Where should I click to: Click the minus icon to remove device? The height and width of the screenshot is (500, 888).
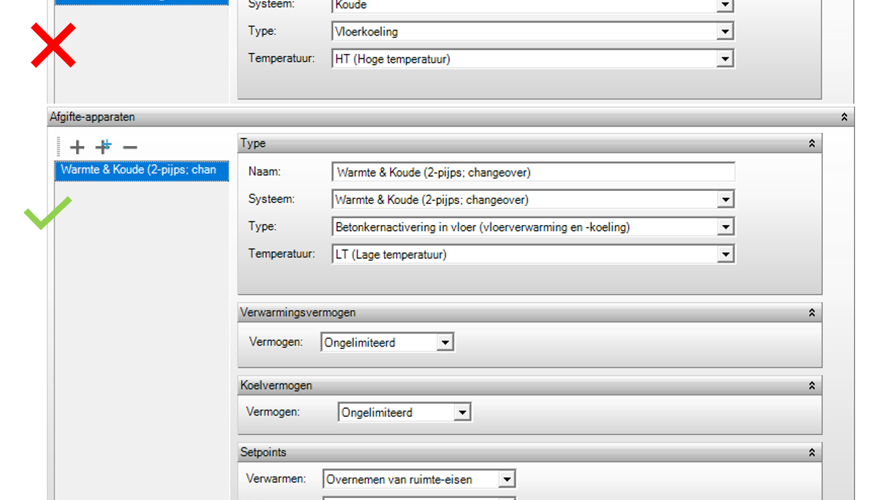pos(129,147)
